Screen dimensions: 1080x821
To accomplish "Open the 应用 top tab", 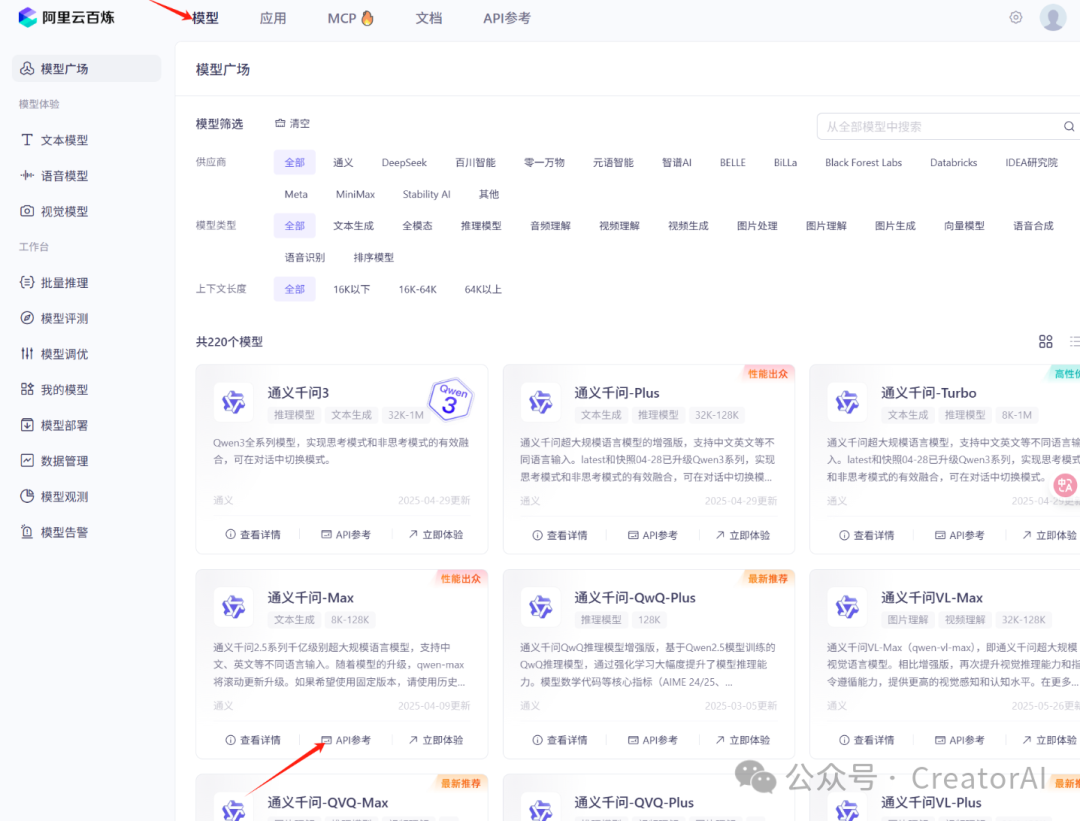I will (273, 19).
